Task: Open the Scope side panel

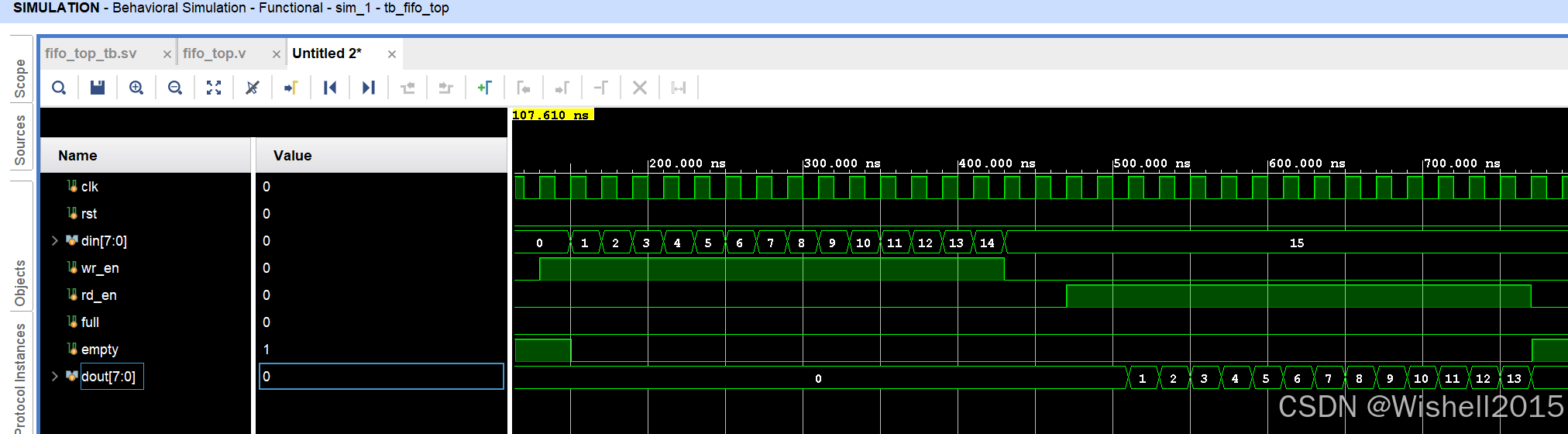Action: pyautogui.click(x=20, y=79)
